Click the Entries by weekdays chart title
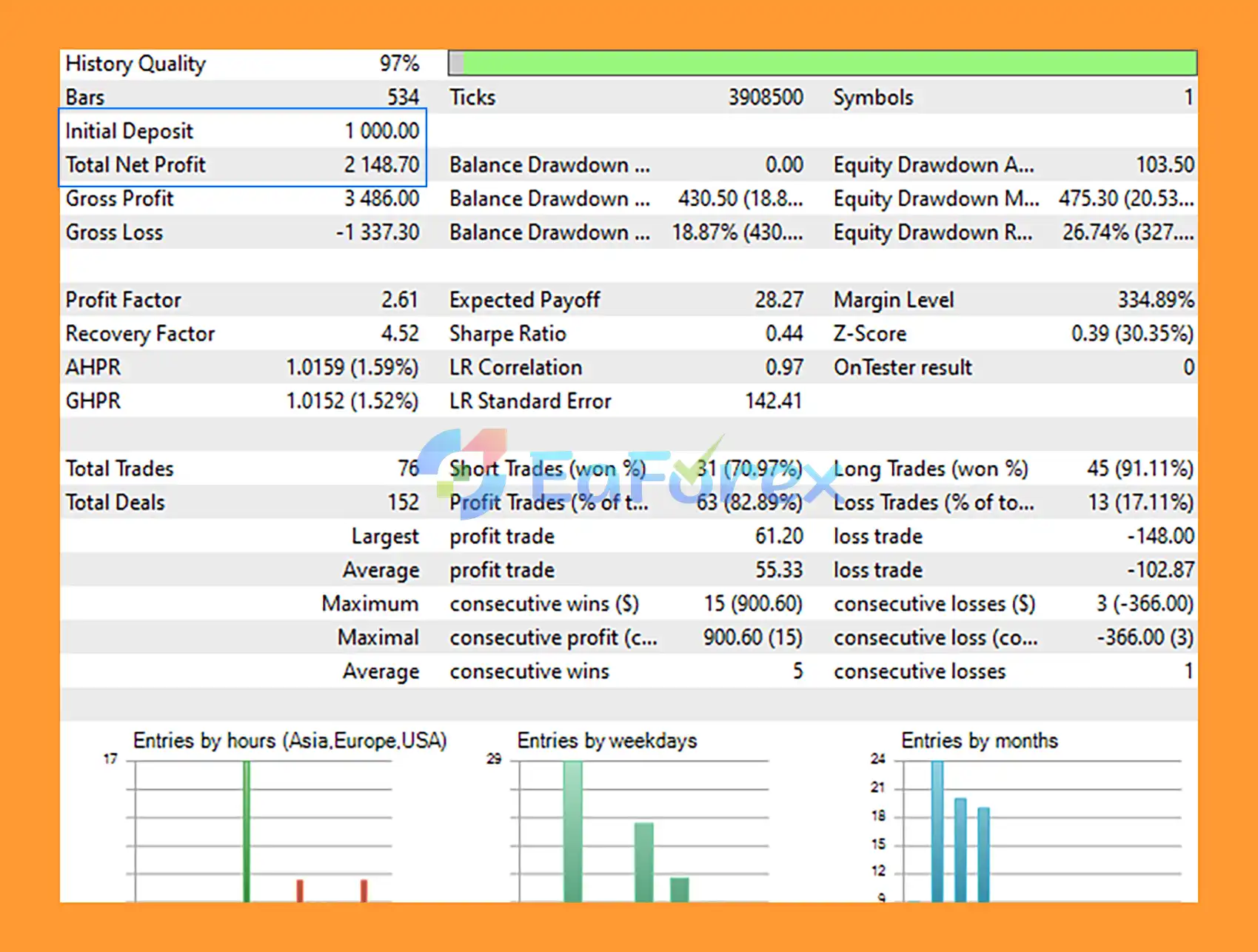The width and height of the screenshot is (1258, 952). 607,741
